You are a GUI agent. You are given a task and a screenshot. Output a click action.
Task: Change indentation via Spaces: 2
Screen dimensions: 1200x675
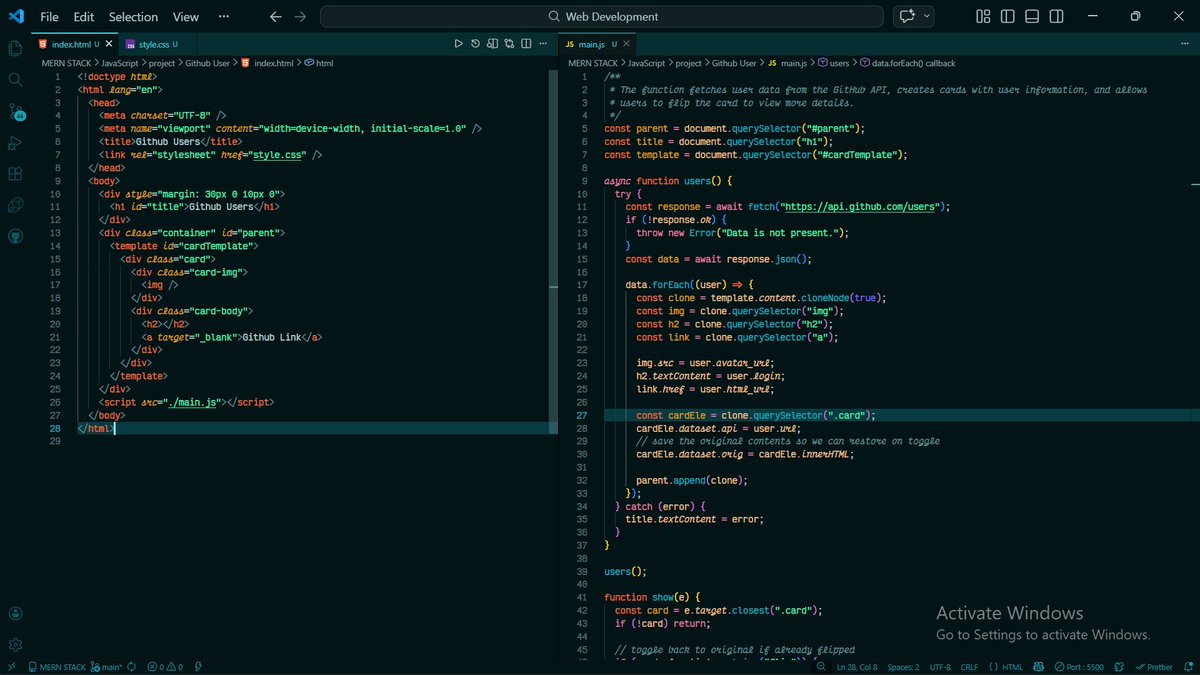[903, 666]
